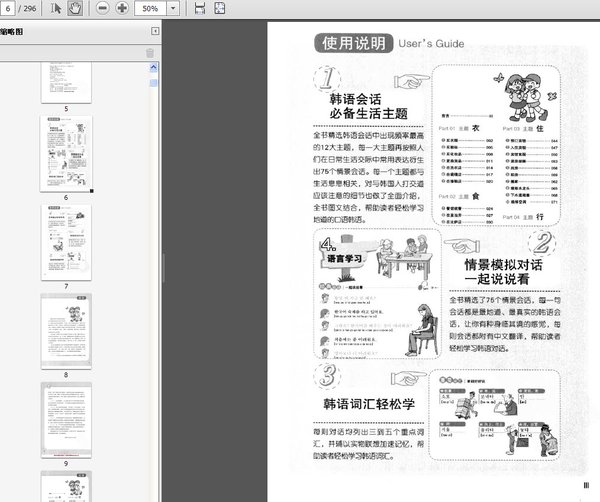The width and height of the screenshot is (600, 502).
Task: Click the 情景模拟对话 heading
Action: (x=503, y=264)
